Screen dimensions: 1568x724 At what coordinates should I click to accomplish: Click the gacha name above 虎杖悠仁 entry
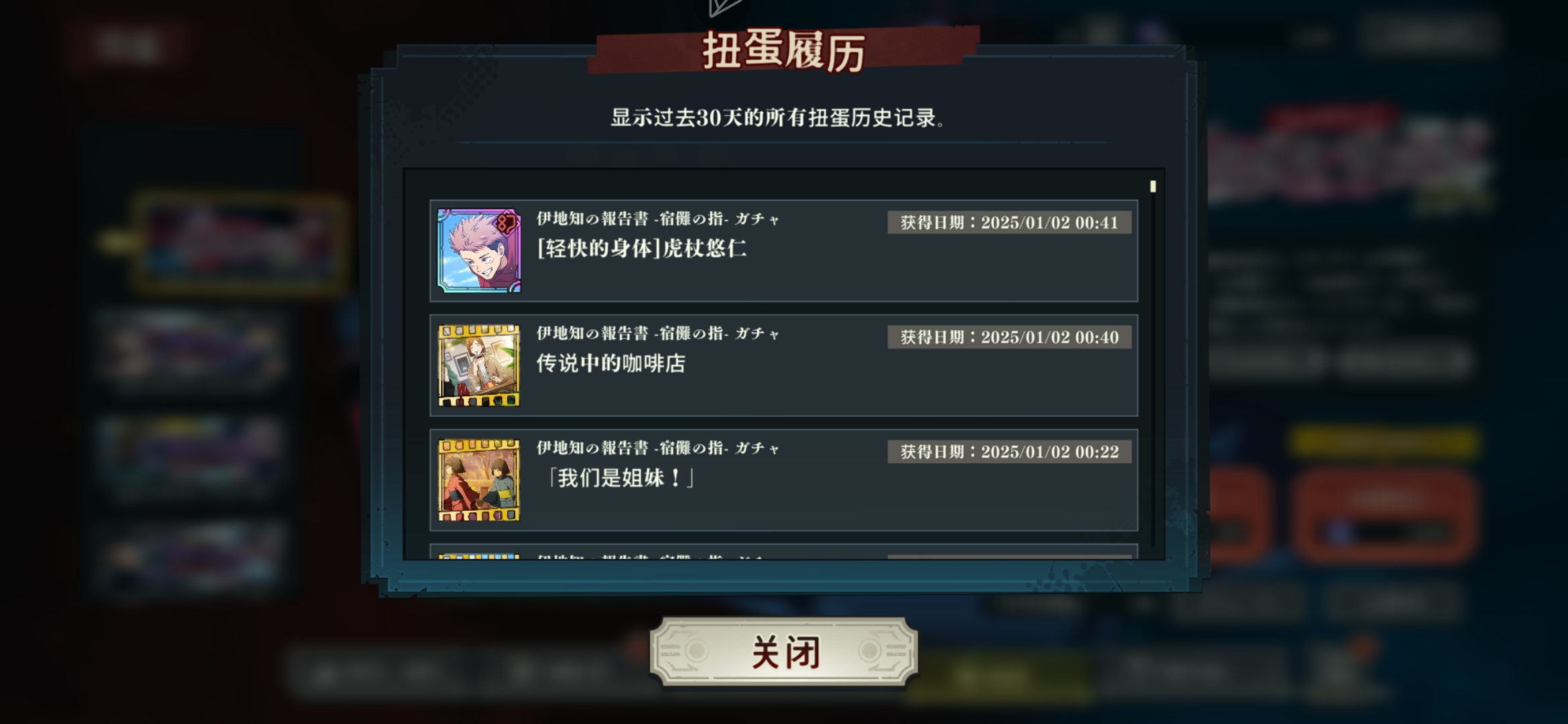pos(658,219)
